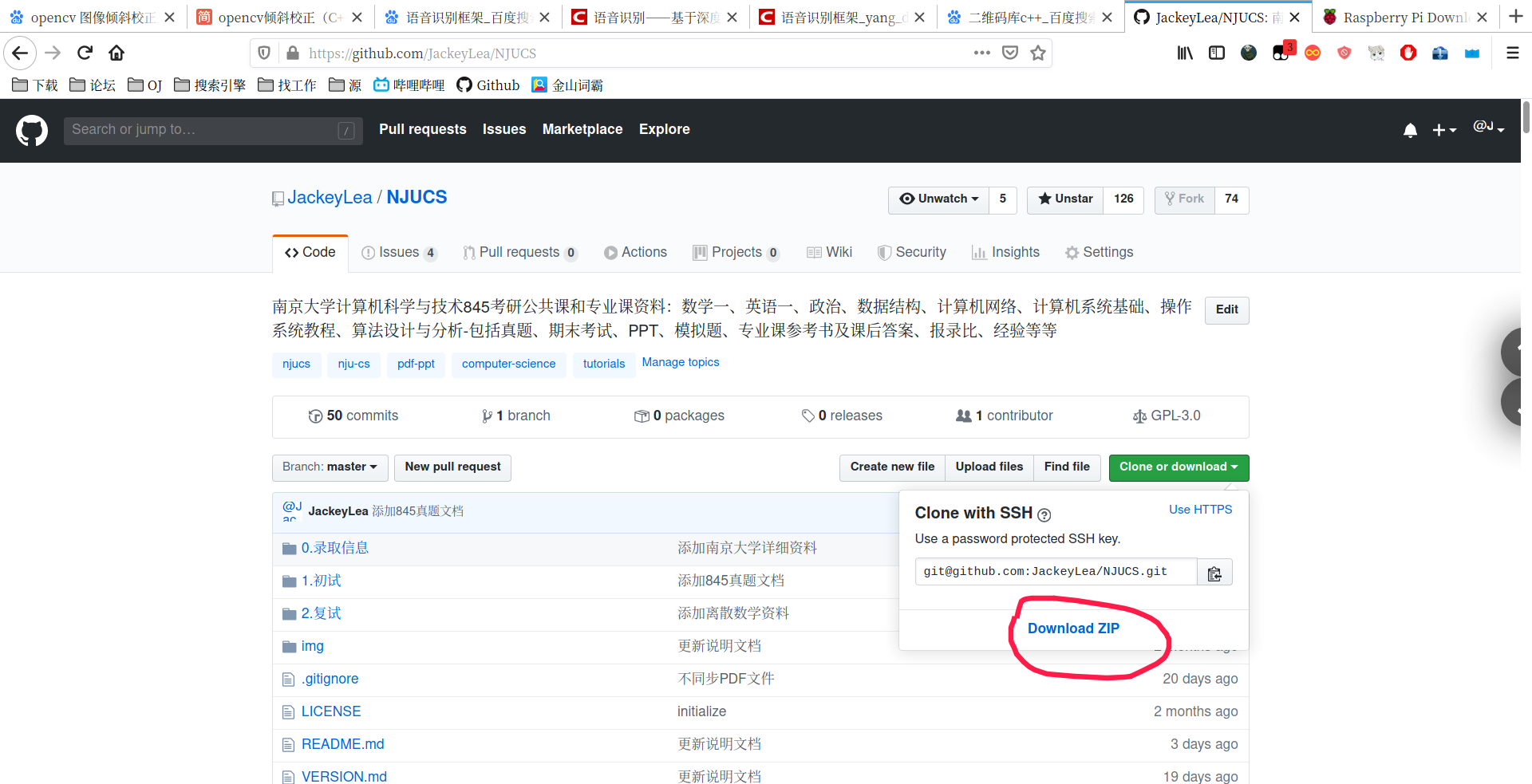Open Firefox hamburger menu
This screenshot has width=1532, height=784.
1512,53
